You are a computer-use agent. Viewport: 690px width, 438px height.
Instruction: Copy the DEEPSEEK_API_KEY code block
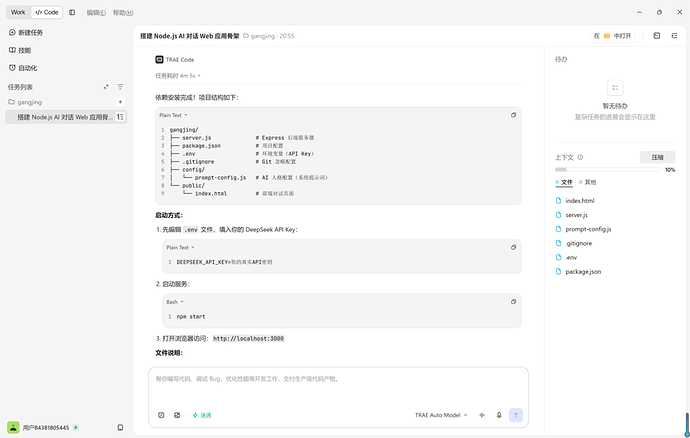[x=514, y=247]
